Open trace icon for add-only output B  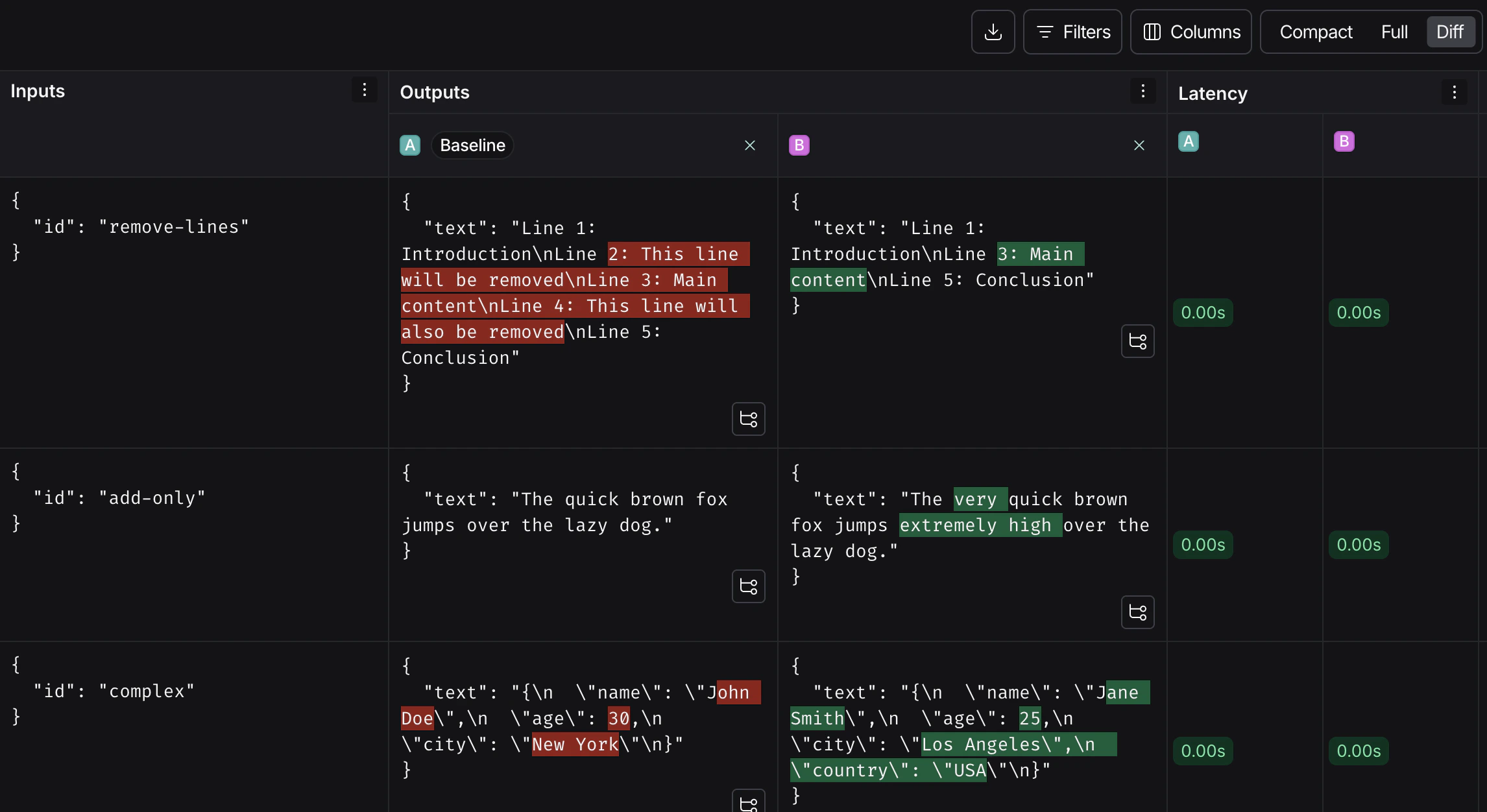1137,612
